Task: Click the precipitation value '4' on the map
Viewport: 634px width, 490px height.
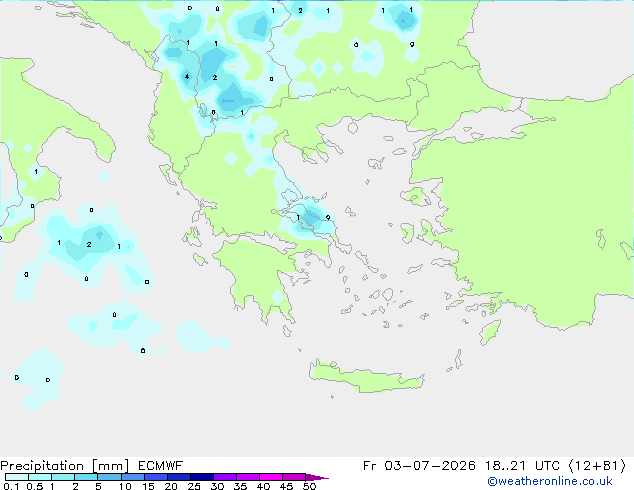Action: (187, 76)
